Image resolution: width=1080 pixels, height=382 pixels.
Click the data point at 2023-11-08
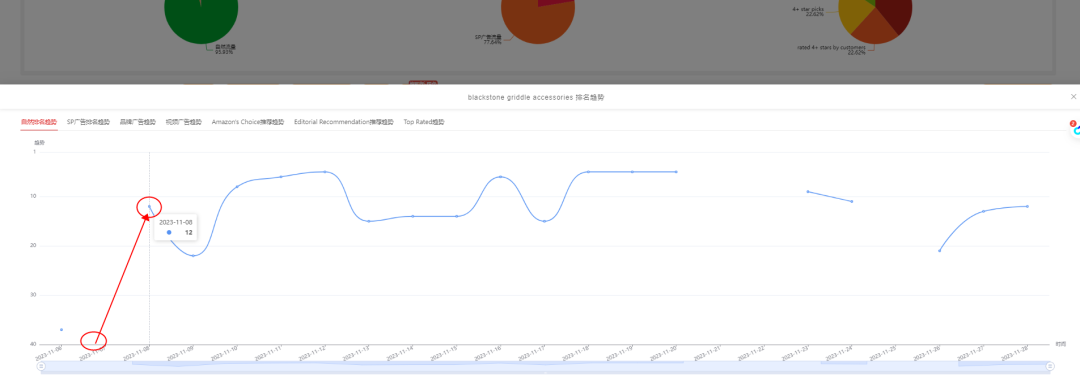[149, 206]
